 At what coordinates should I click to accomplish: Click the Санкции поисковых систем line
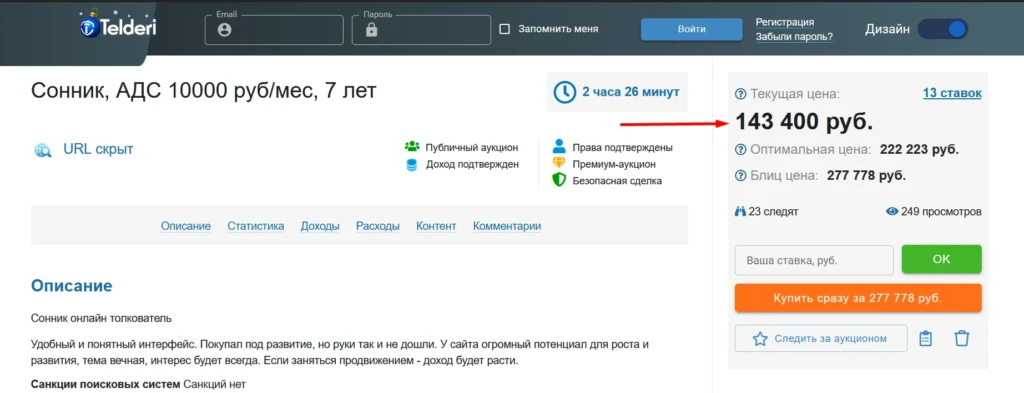click(x=138, y=384)
